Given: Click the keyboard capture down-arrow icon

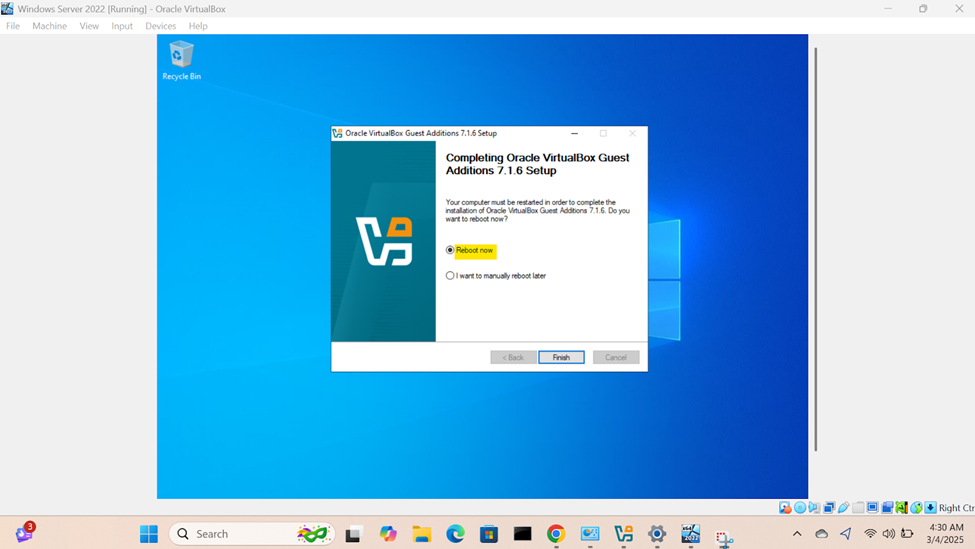Looking at the screenshot, I should (930, 508).
